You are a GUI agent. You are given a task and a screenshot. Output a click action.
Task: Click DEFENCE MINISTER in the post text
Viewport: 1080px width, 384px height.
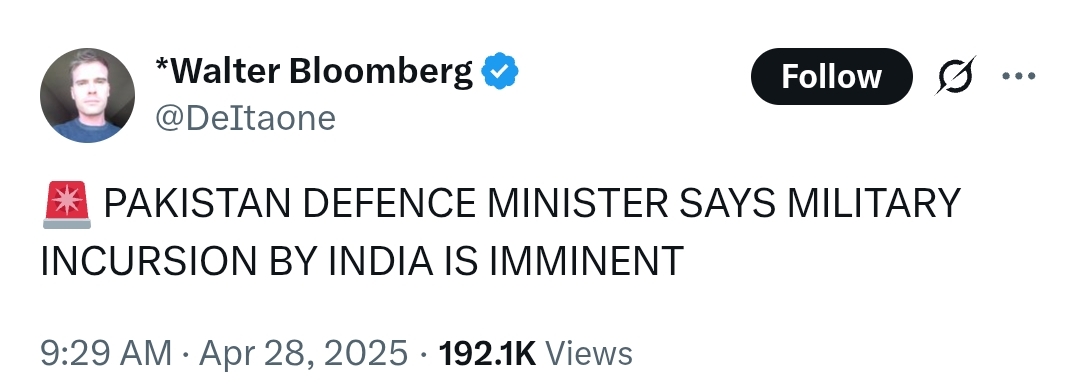[485, 204]
